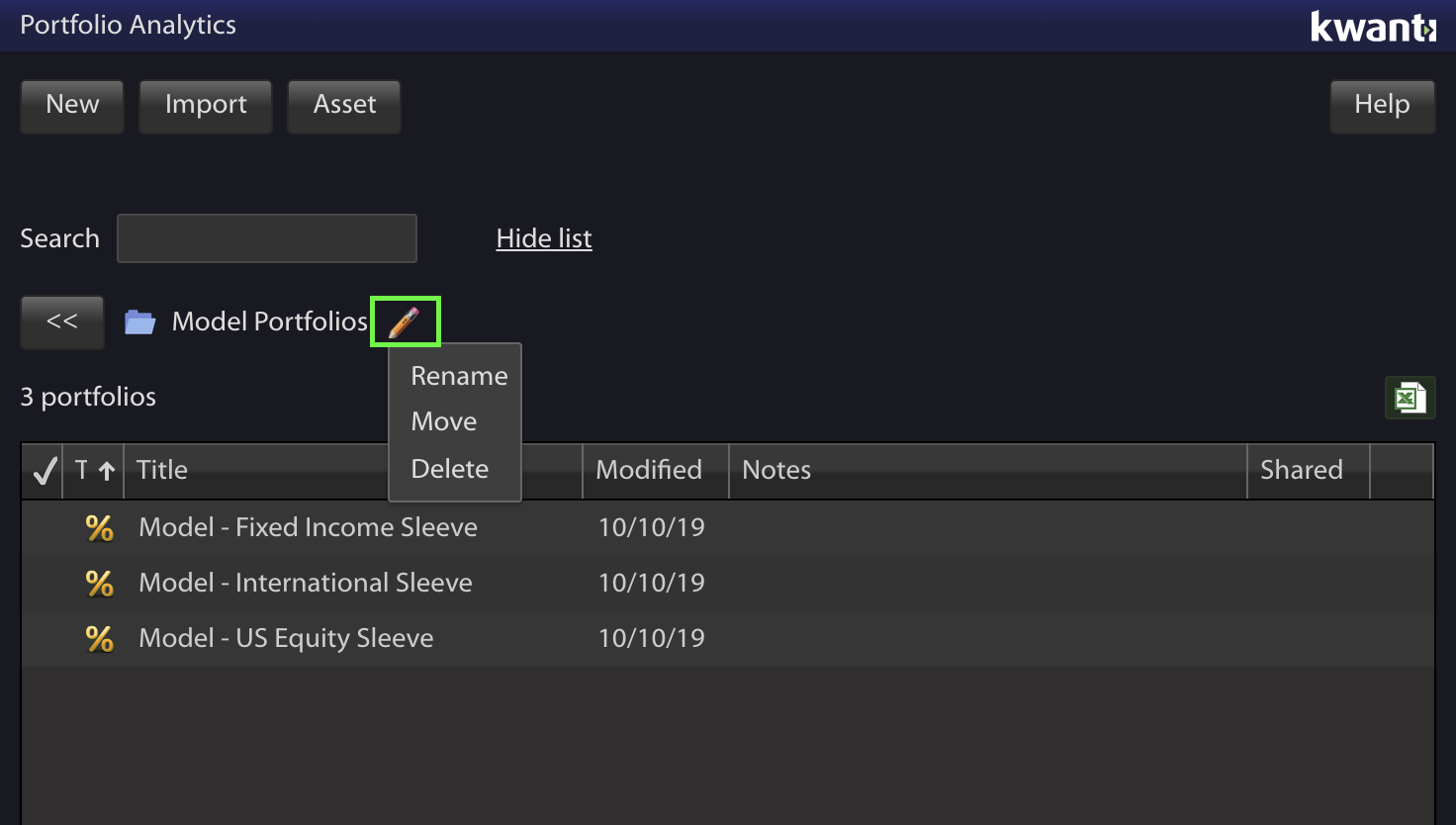Go back with the << button
This screenshot has width=1456, height=825.
pyautogui.click(x=62, y=321)
